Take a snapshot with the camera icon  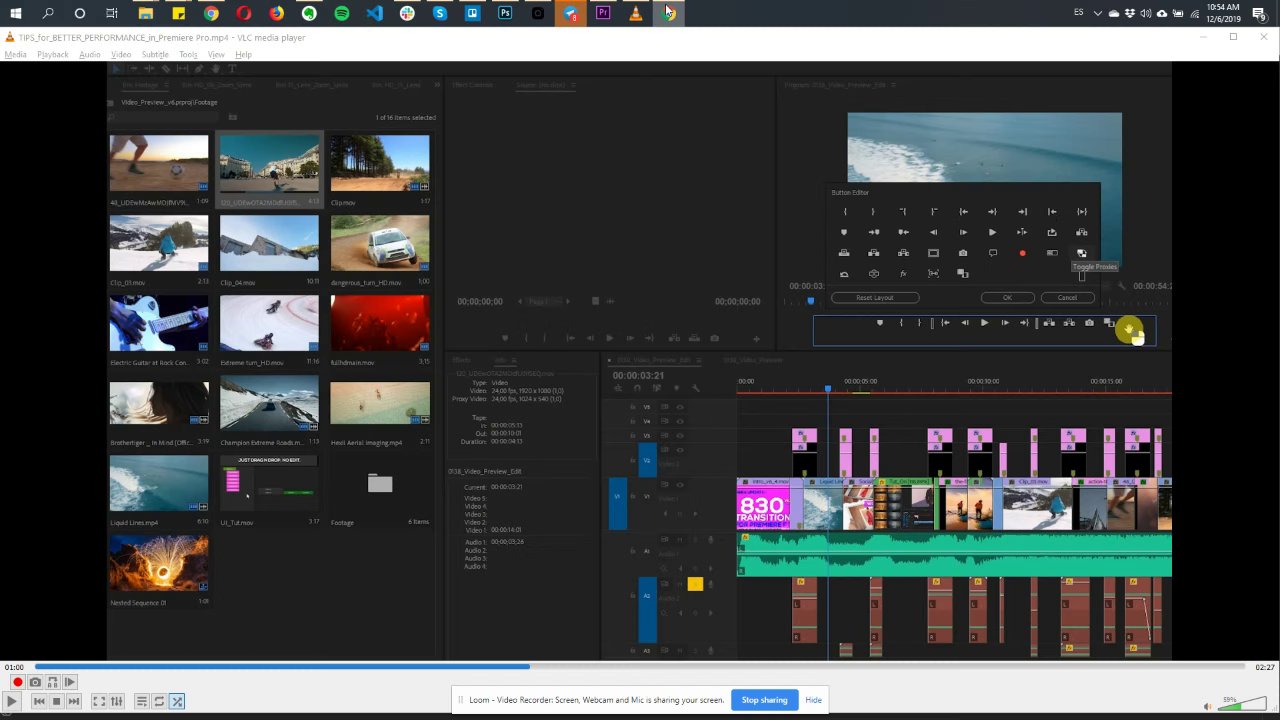[x=35, y=682]
